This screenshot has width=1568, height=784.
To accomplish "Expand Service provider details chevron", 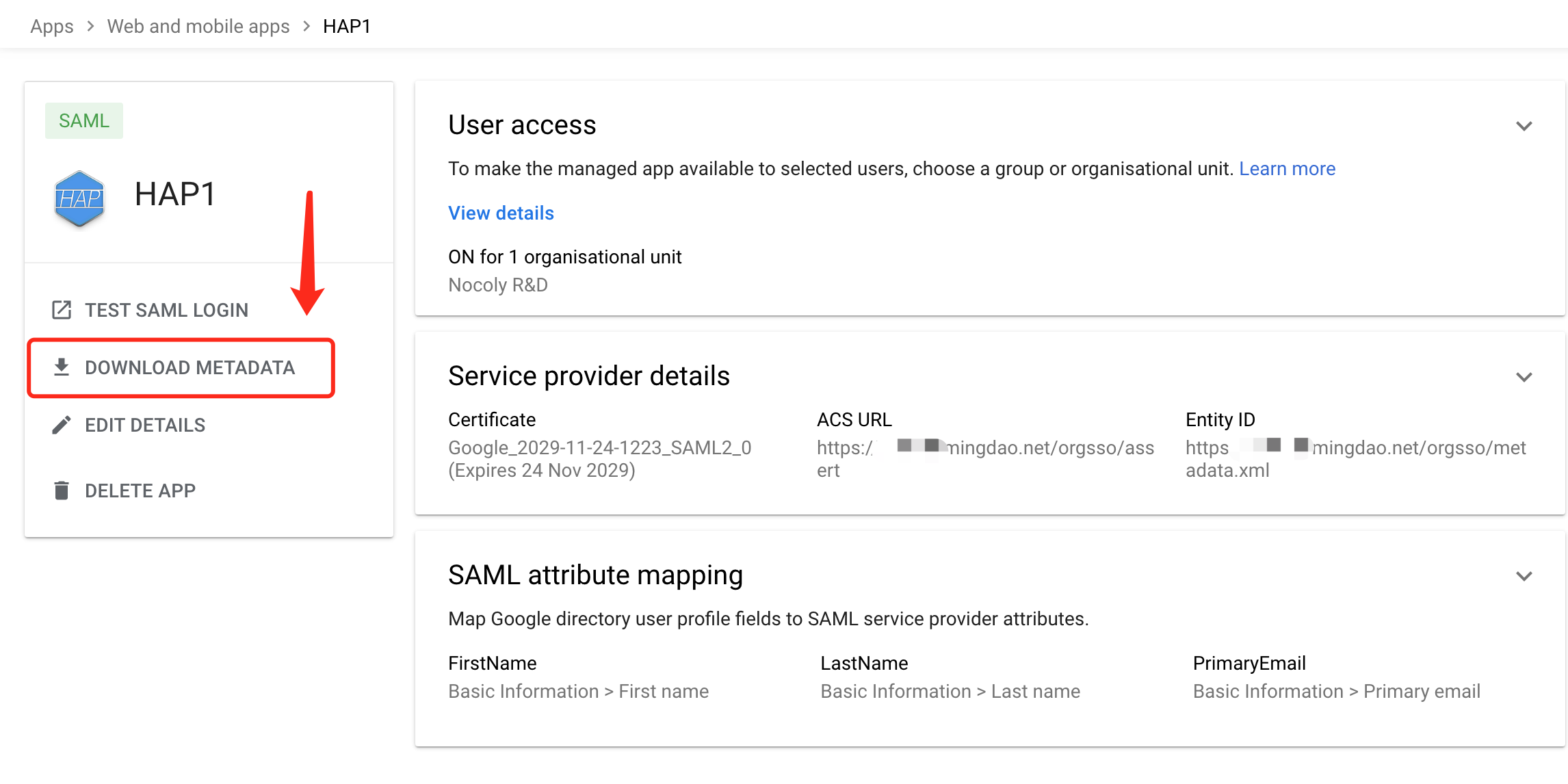I will [1524, 377].
